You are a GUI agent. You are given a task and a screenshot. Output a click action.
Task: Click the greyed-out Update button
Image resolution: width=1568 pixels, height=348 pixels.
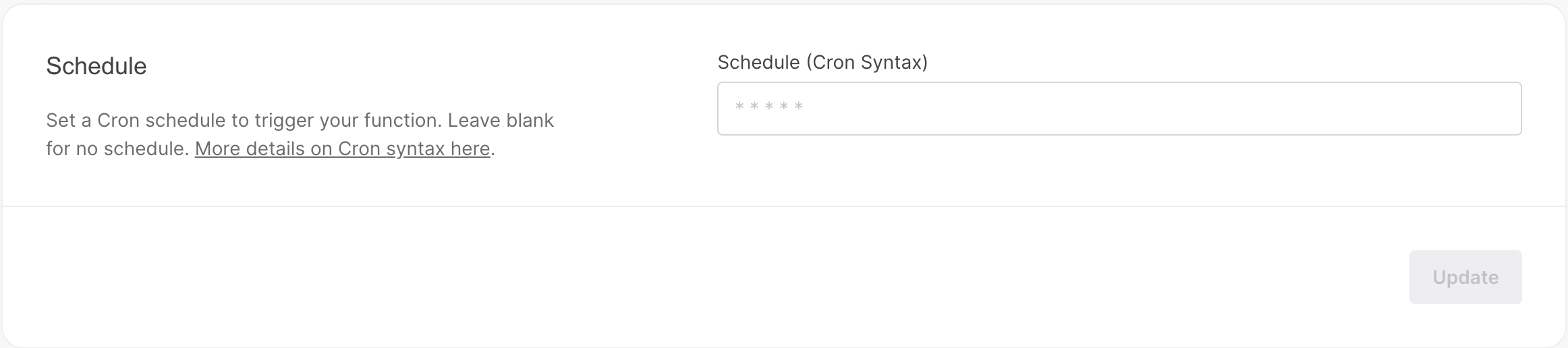(1465, 277)
